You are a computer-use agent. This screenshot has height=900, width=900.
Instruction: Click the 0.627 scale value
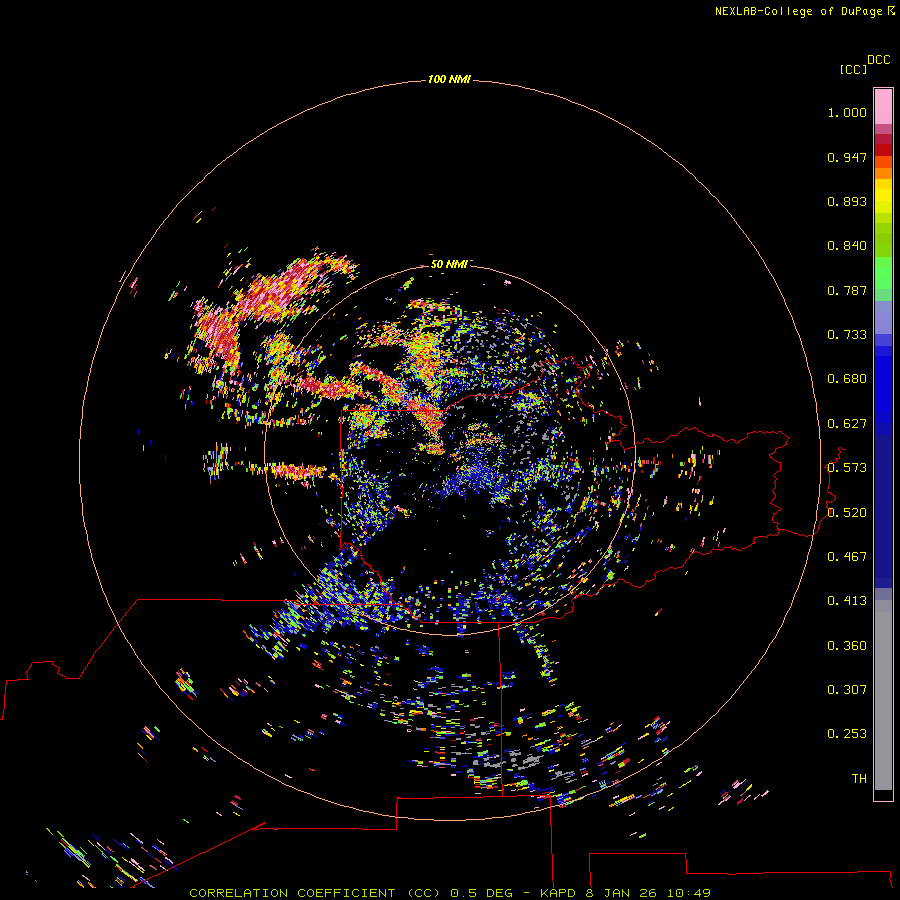847,424
